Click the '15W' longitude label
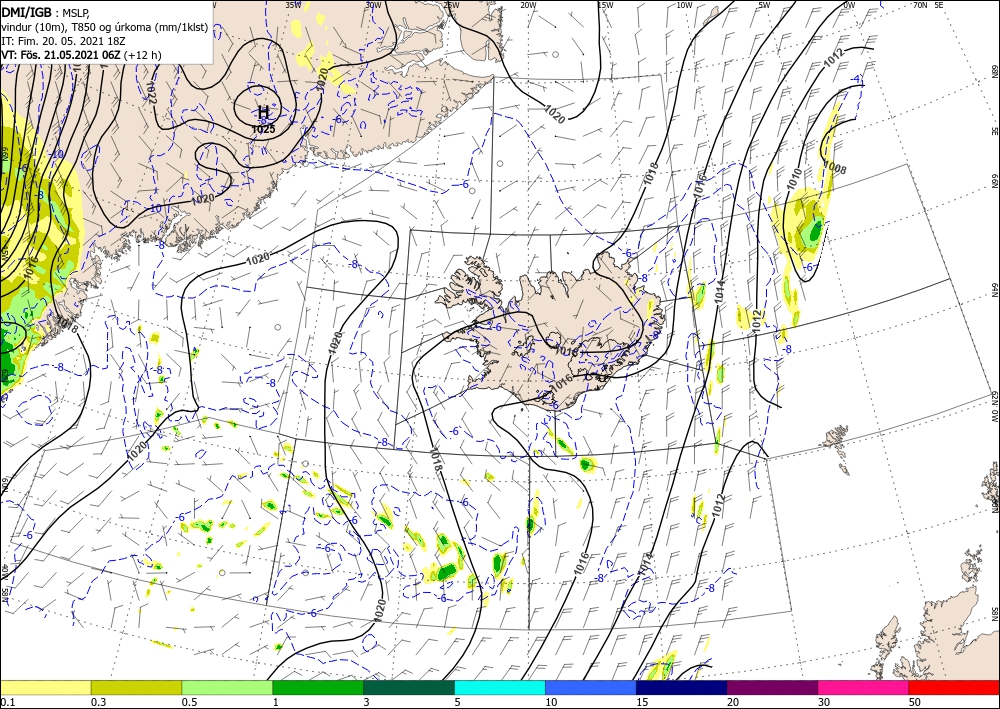The image size is (1000, 709). [605, 5]
